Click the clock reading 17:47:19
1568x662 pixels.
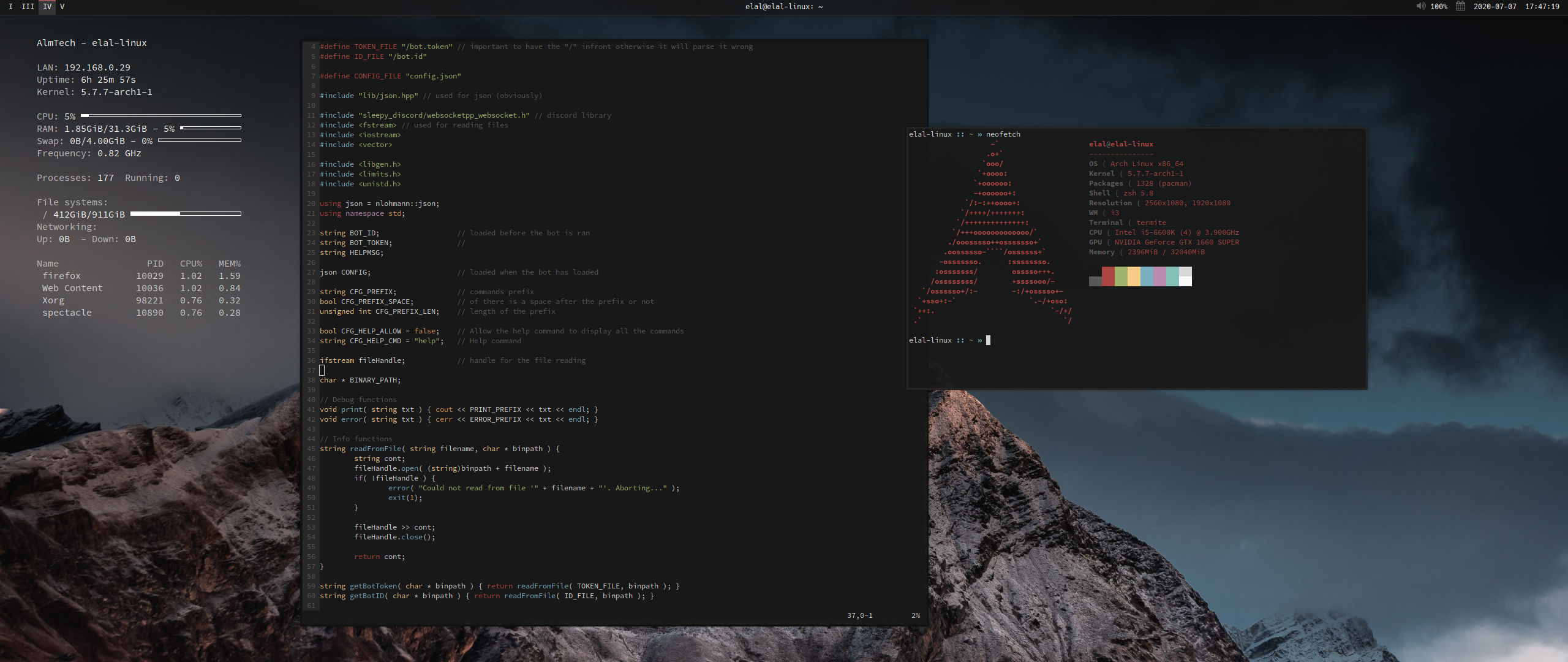(1542, 7)
